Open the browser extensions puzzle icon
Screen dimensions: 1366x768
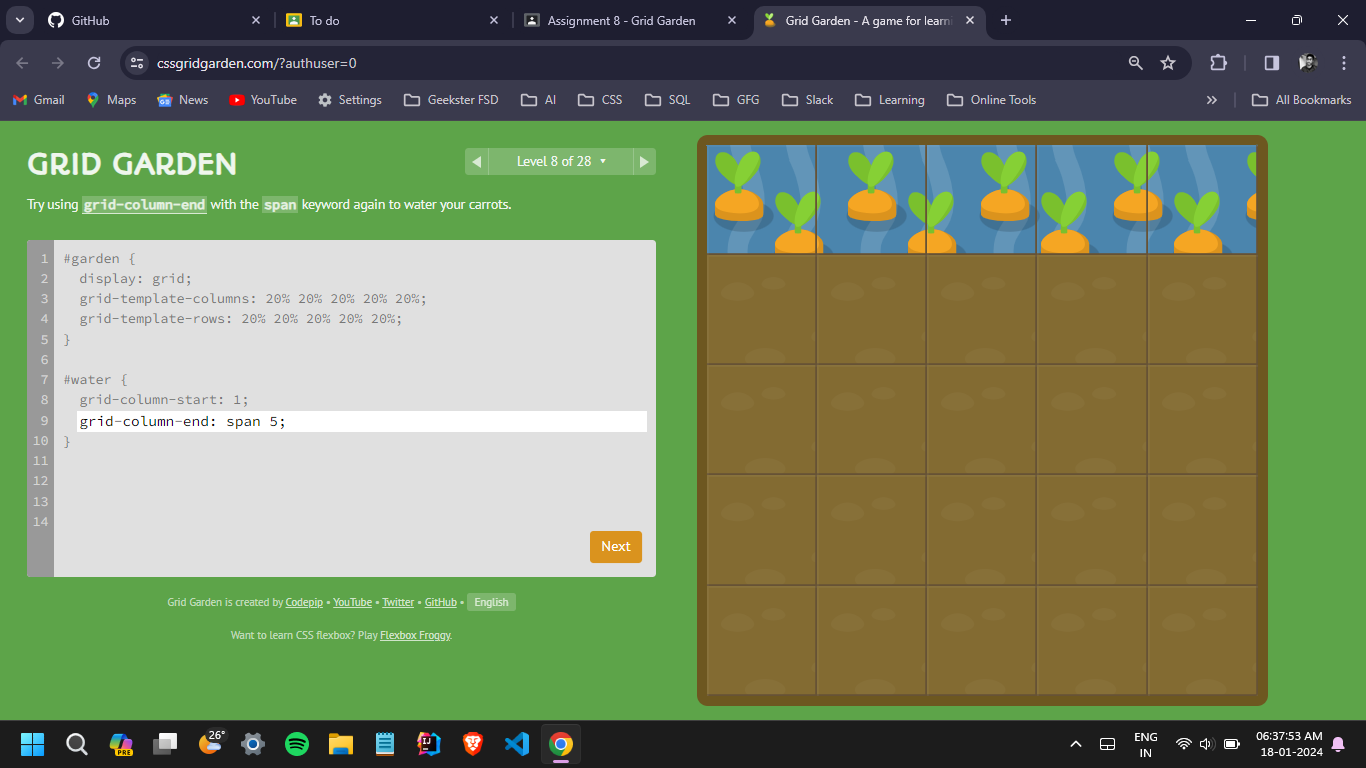click(1218, 63)
